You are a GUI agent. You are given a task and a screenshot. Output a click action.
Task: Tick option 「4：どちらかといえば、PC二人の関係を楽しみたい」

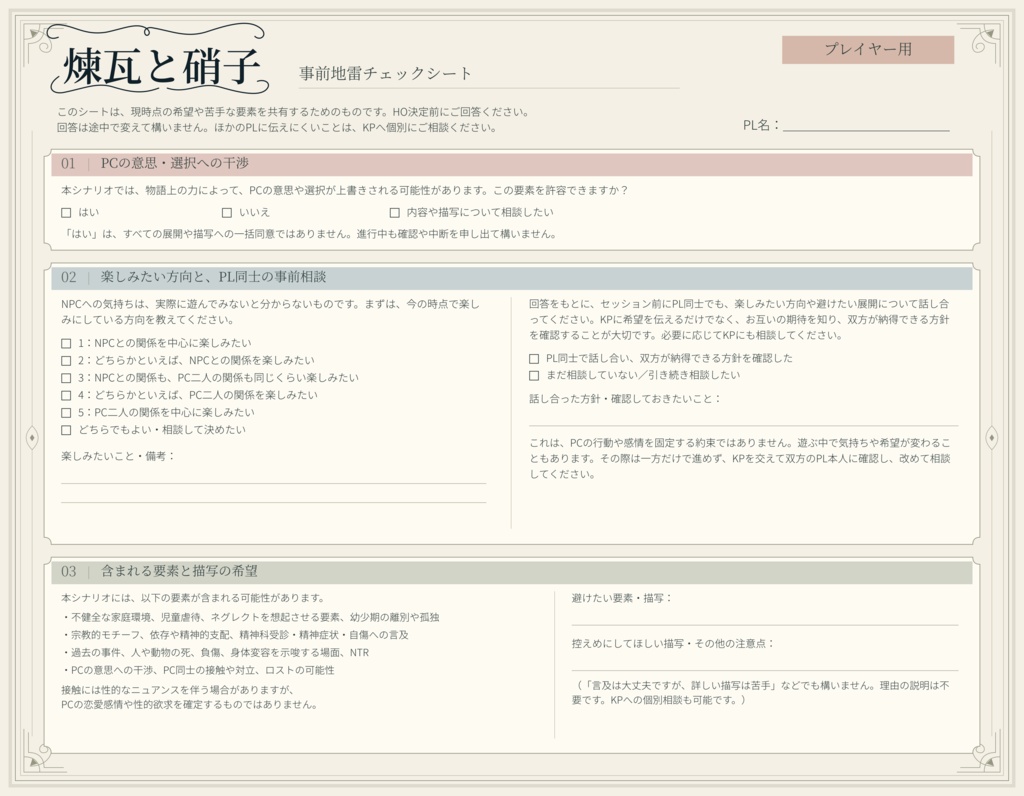coord(66,396)
